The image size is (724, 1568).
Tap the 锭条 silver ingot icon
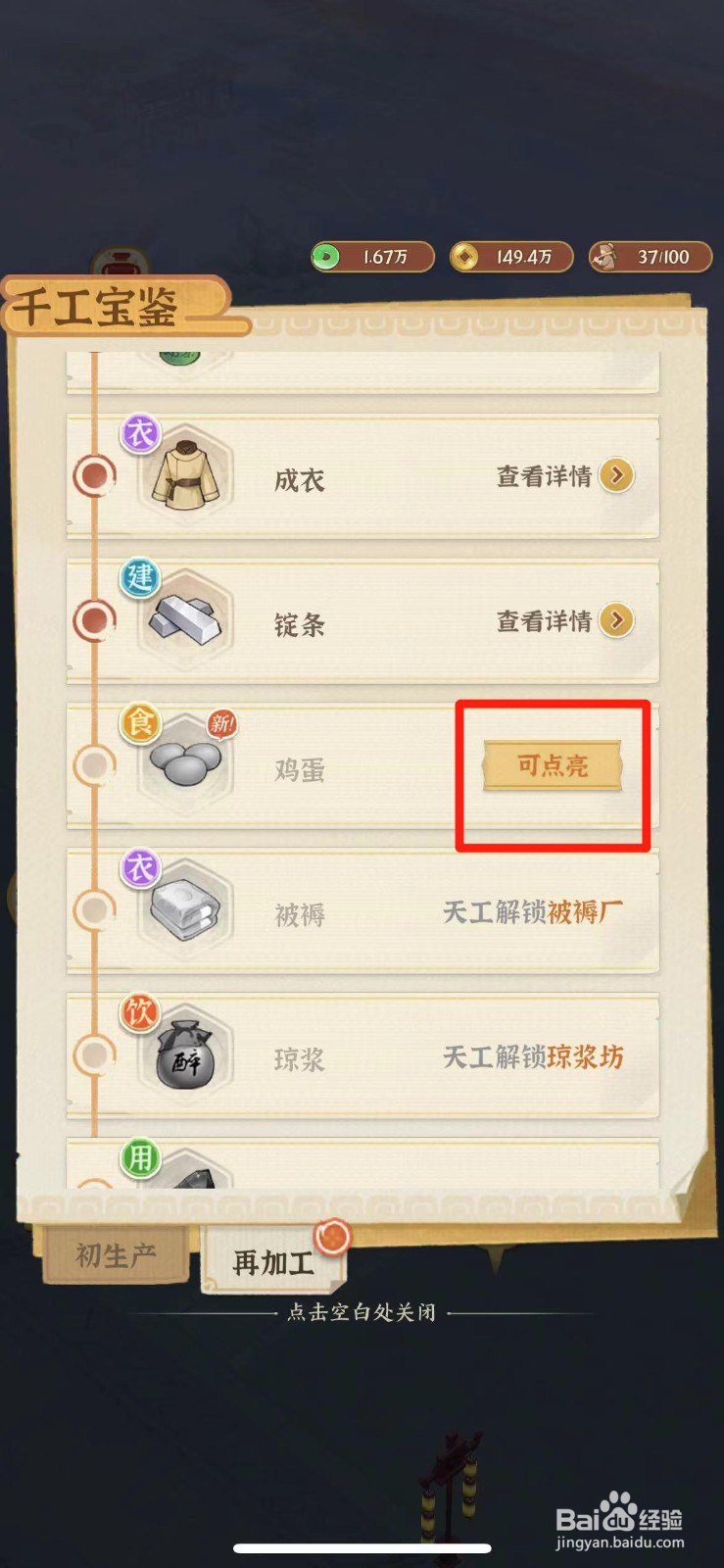(x=185, y=619)
